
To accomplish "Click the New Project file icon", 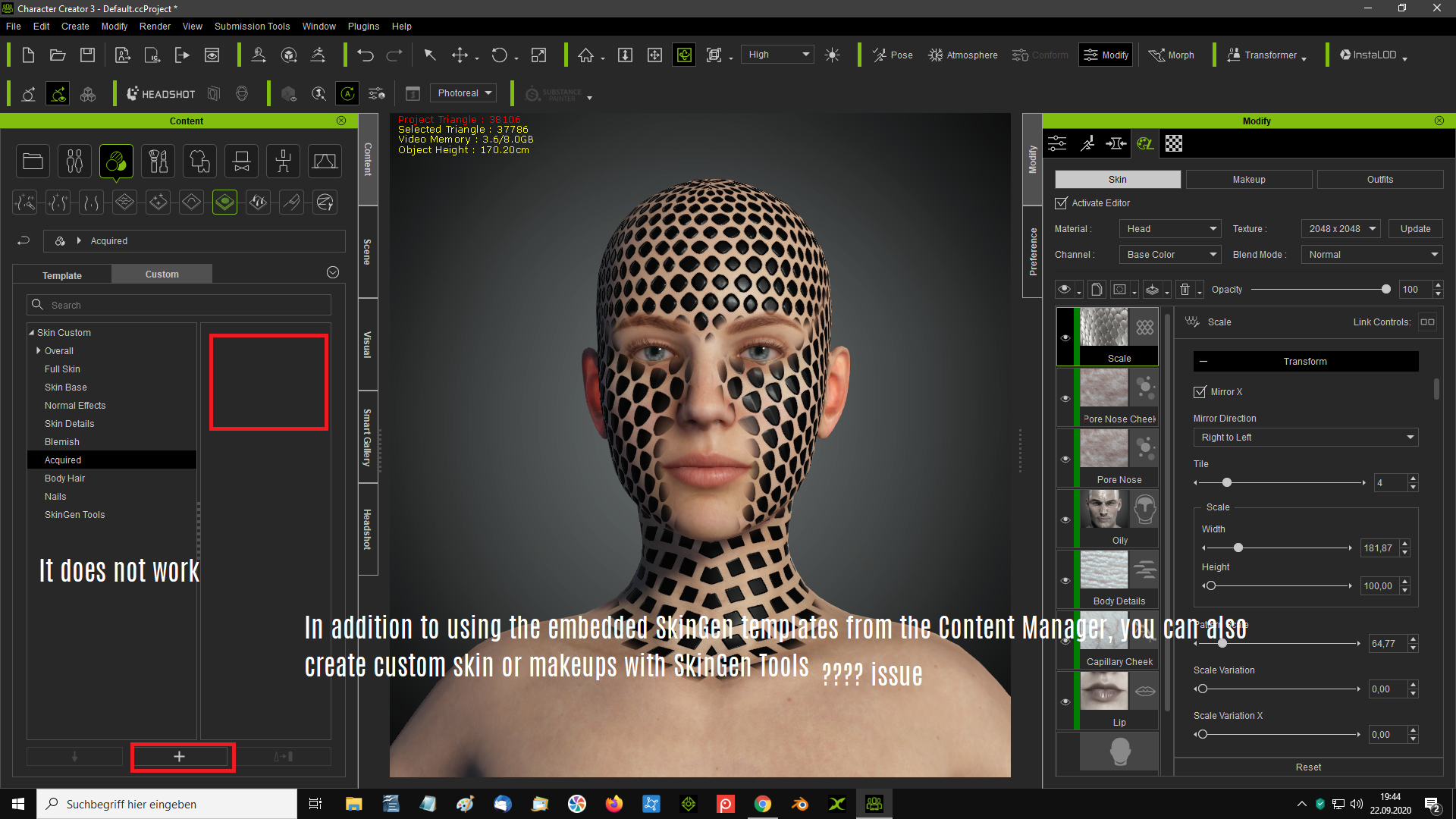I will click(x=28, y=55).
